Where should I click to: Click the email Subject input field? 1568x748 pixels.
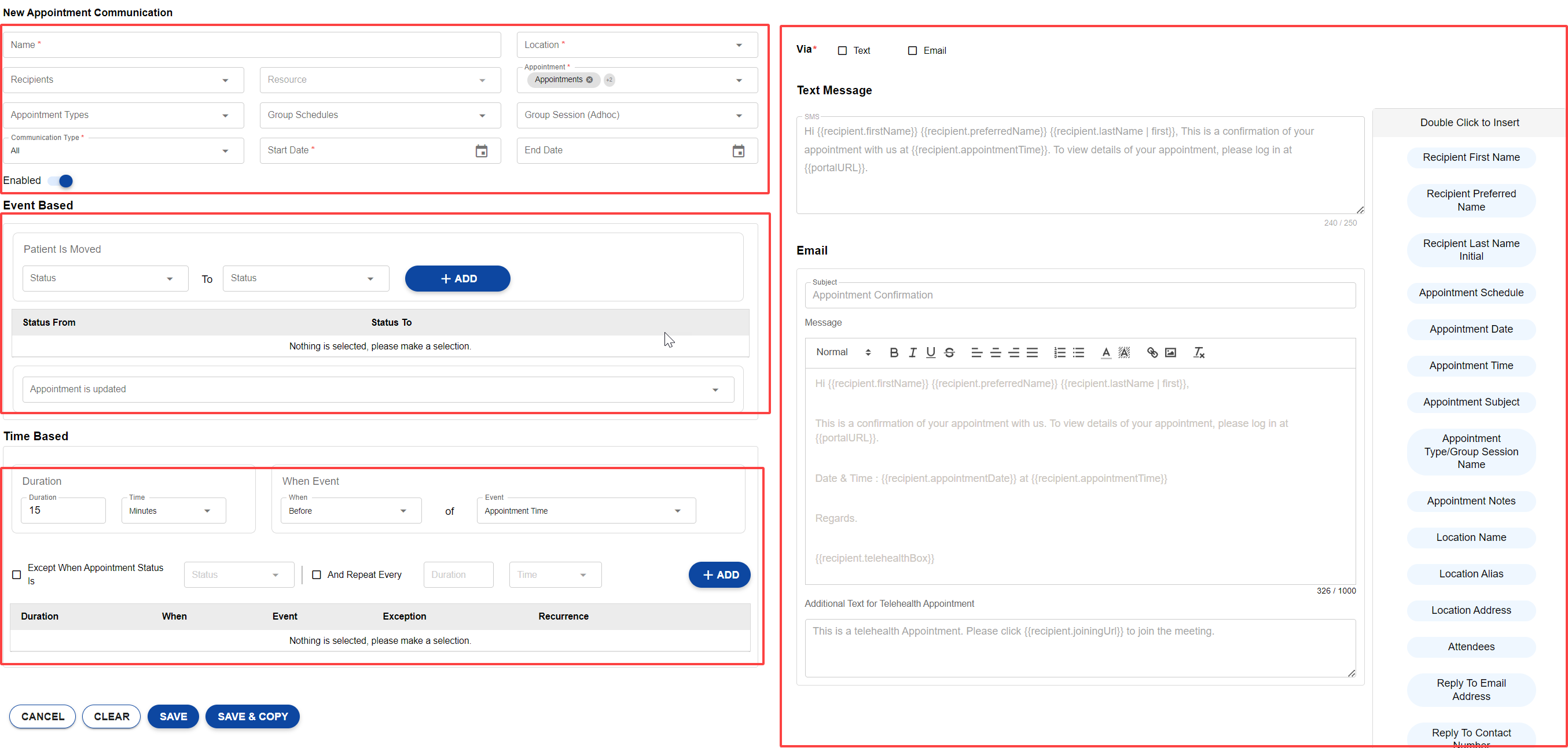click(x=1079, y=295)
